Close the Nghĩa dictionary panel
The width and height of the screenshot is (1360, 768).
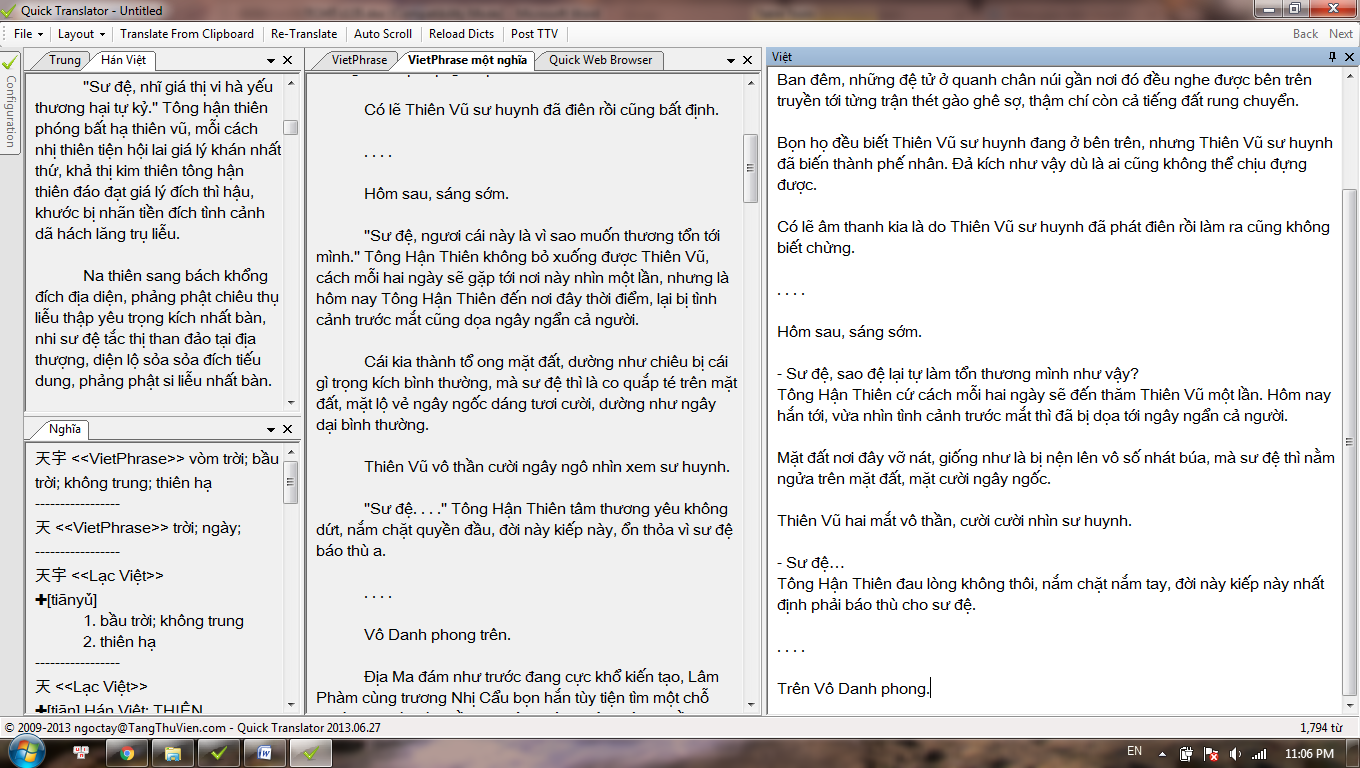pos(288,430)
